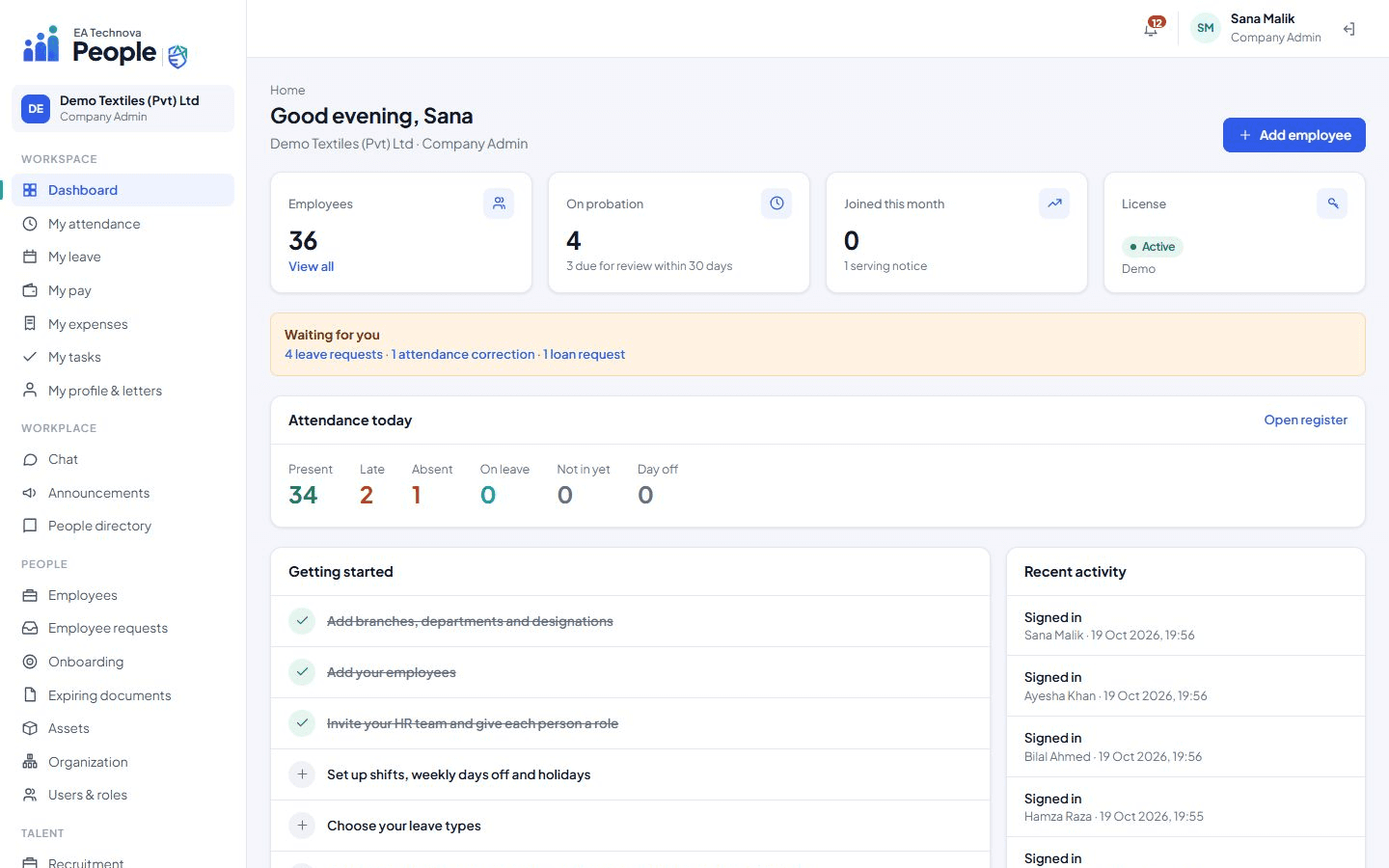This screenshot has height=868, width=1389.
Task: Click the Joined this month trend icon
Action: point(1054,203)
